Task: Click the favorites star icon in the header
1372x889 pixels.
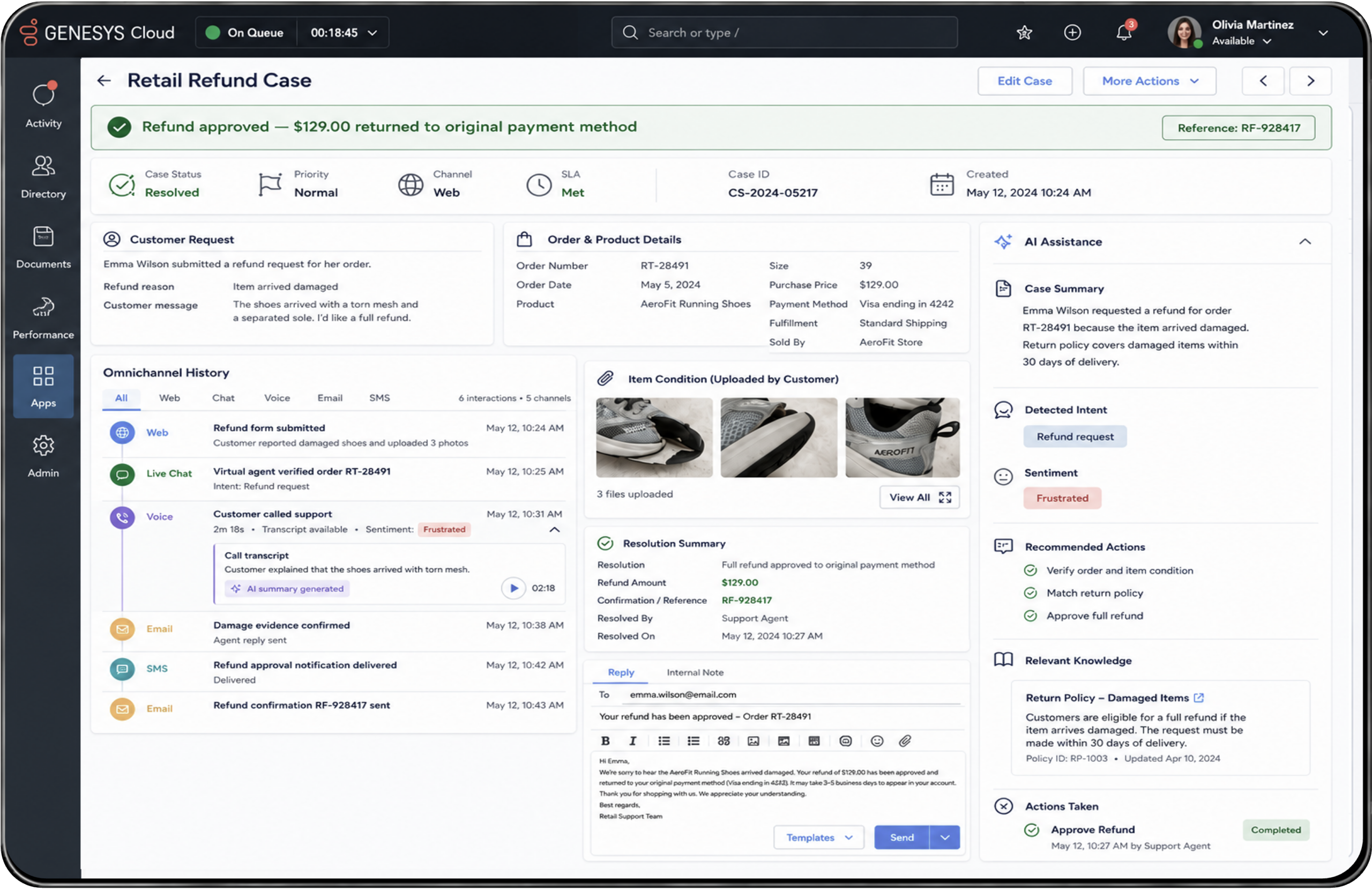Action: (x=1024, y=32)
